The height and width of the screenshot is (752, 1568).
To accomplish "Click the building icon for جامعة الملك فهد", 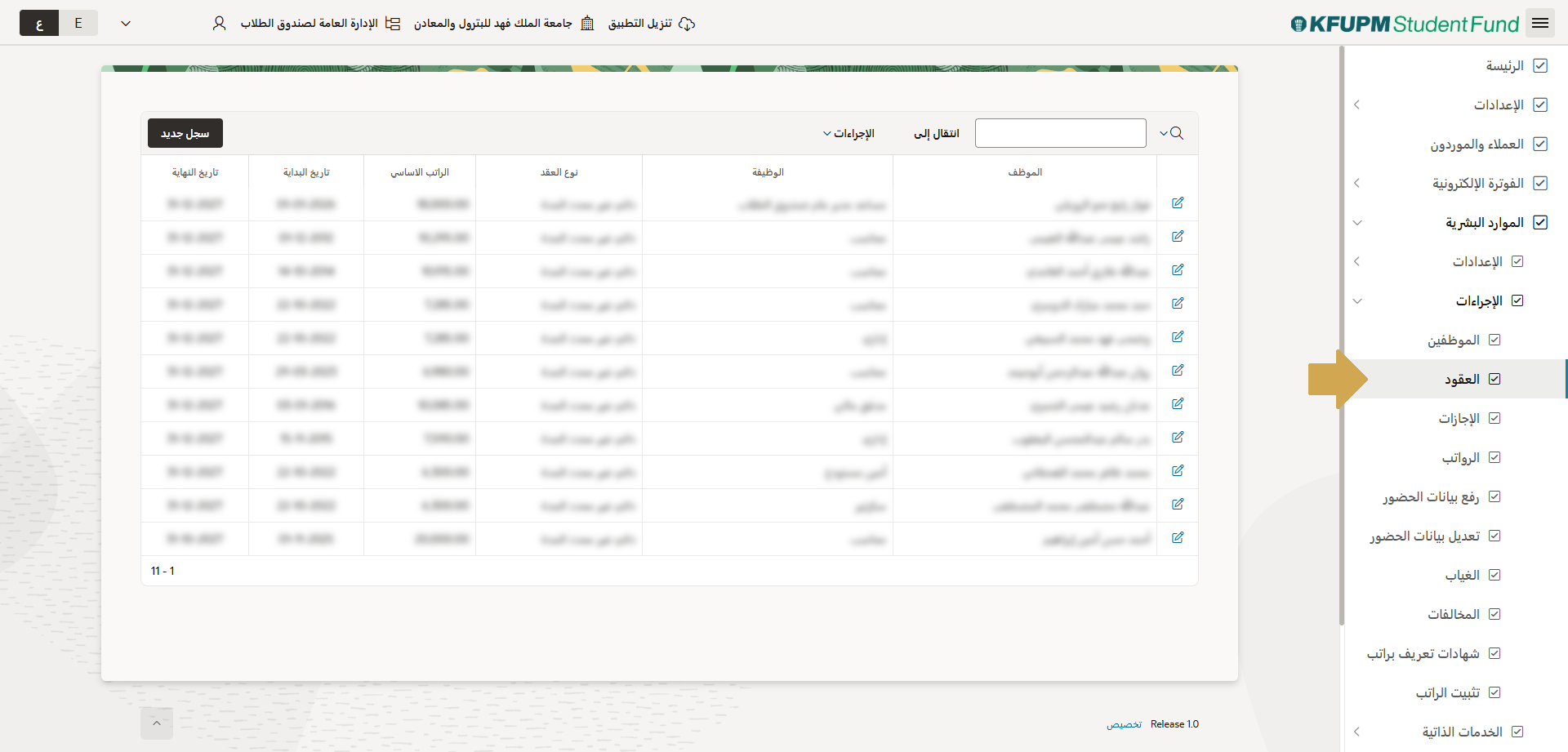I will click(x=587, y=24).
